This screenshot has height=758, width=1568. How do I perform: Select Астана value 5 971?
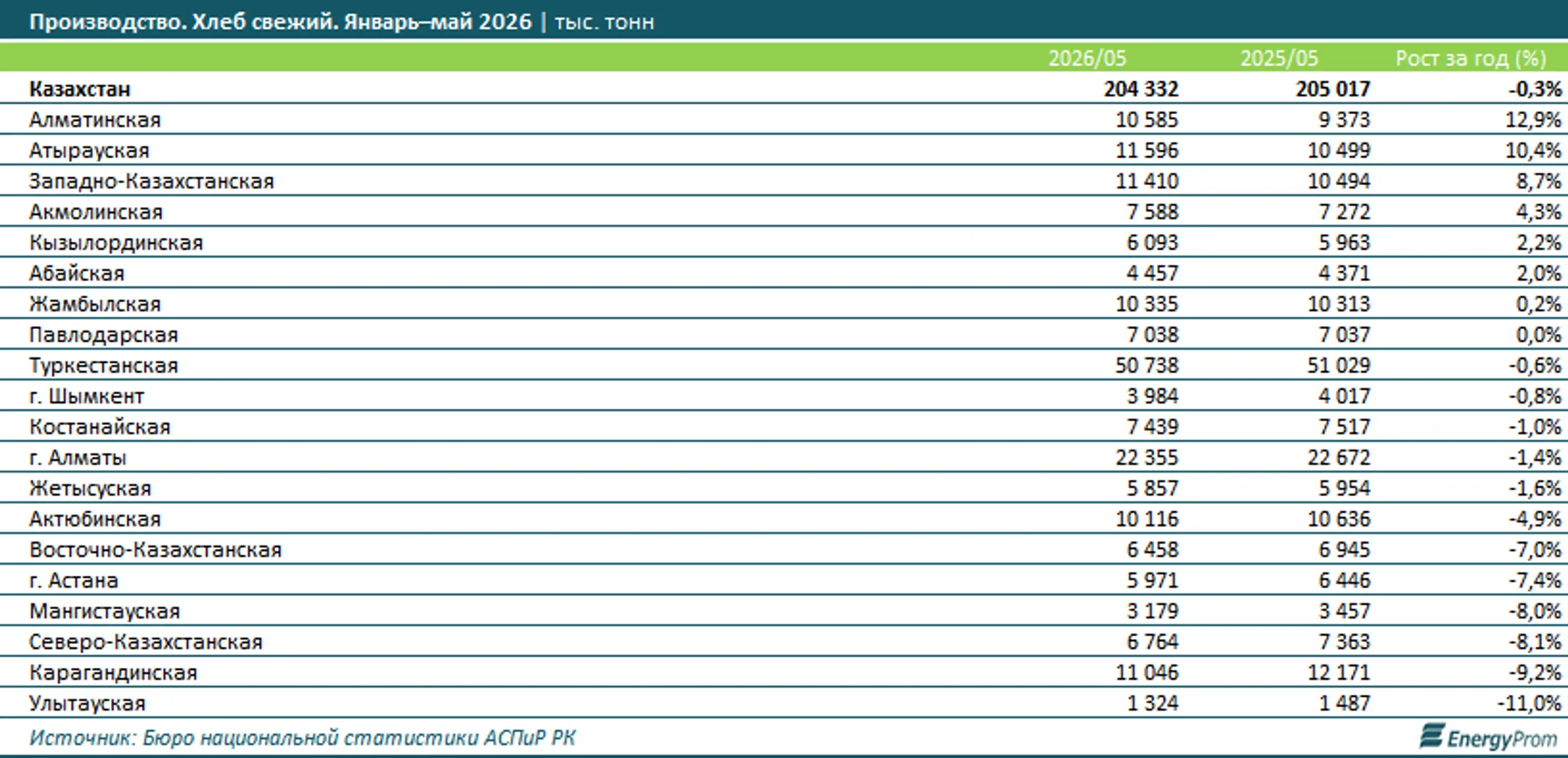1153,581
